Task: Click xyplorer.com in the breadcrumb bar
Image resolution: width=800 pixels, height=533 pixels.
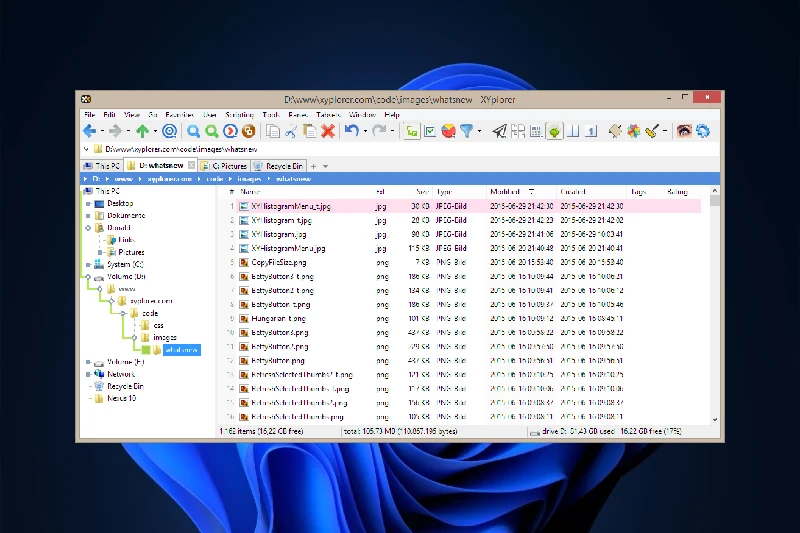Action: (169, 179)
